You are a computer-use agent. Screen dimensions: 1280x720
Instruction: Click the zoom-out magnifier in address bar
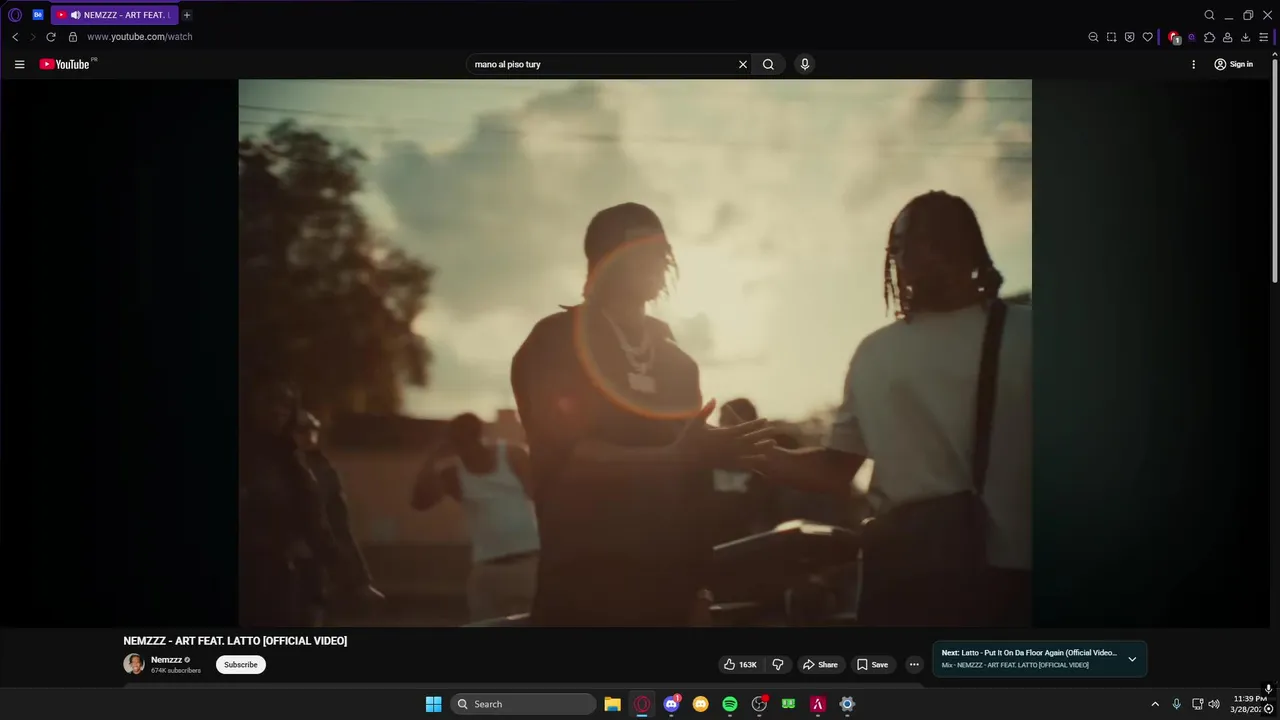coord(1093,37)
